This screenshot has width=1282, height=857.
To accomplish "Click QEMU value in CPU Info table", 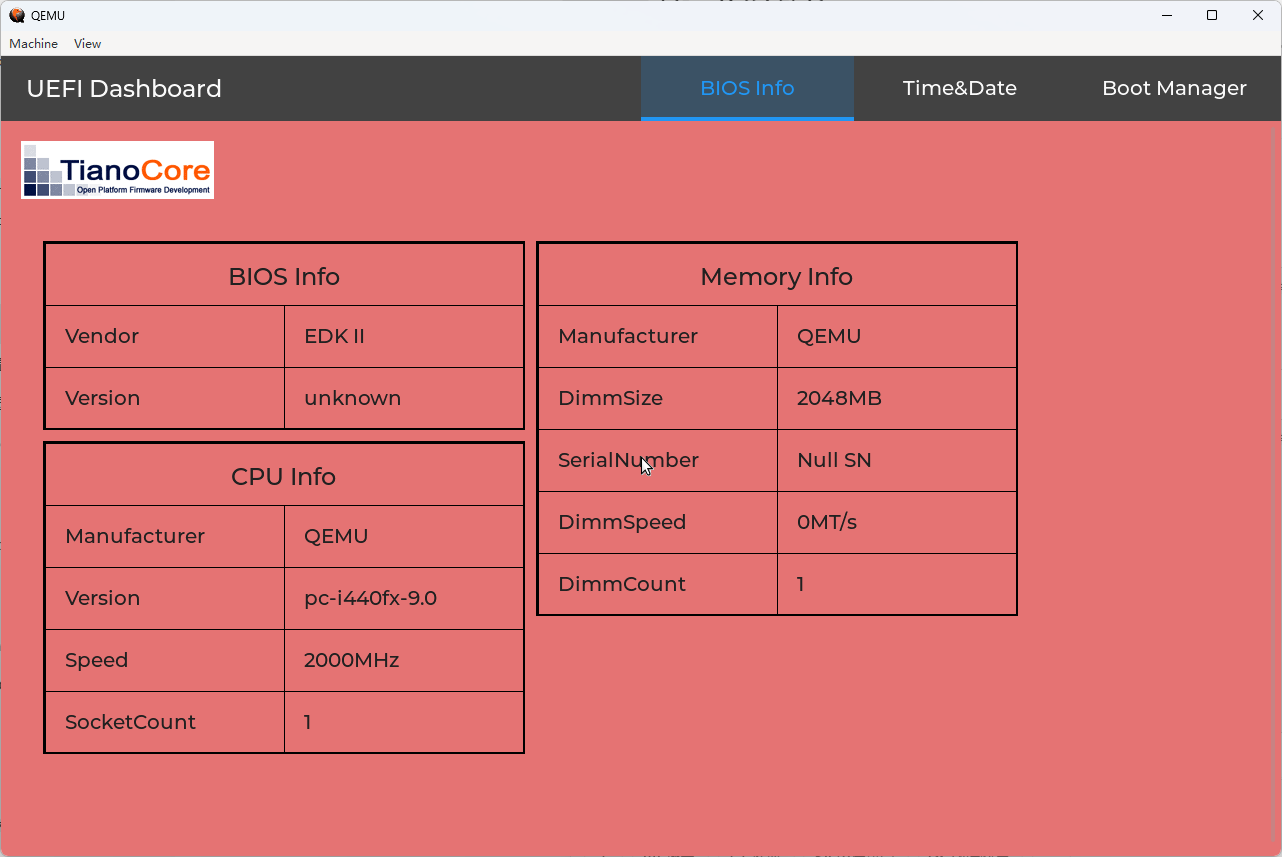I will (x=336, y=536).
